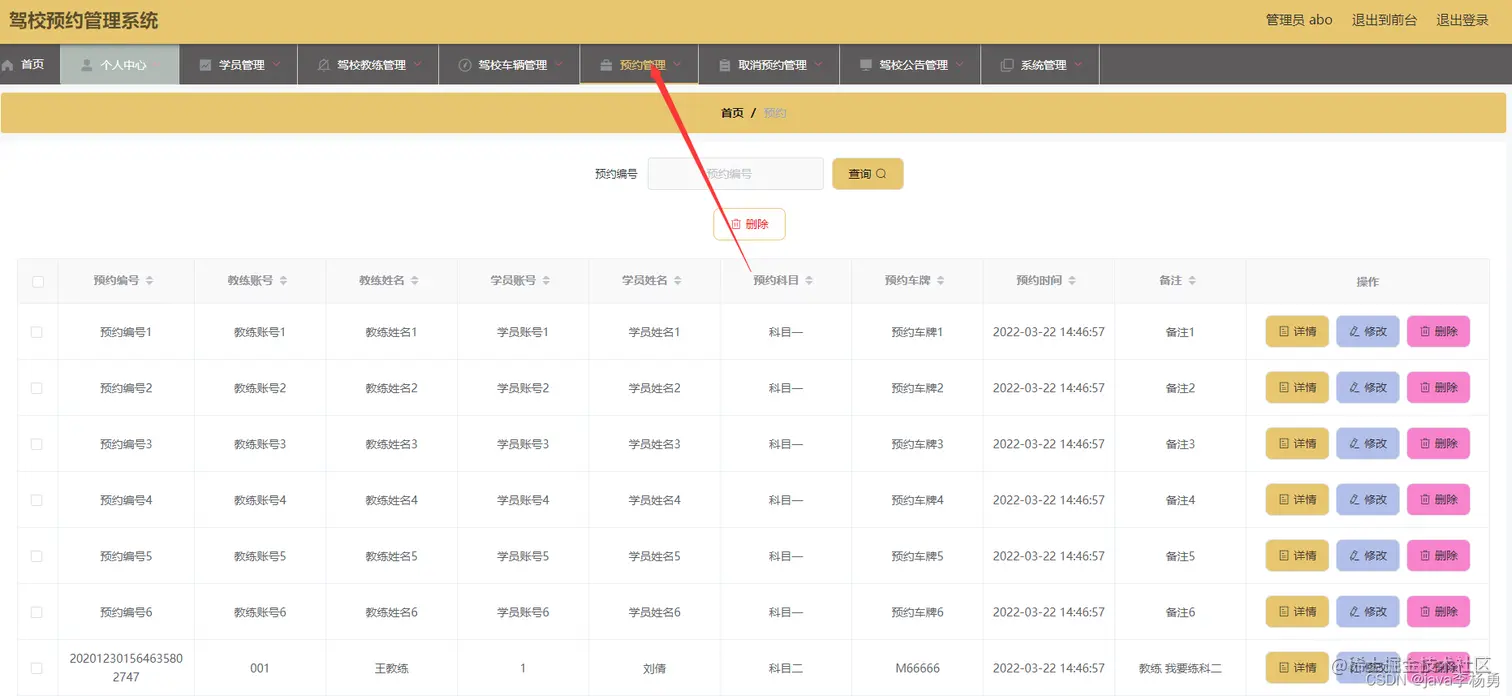Click the M66666 license plate cell
This screenshot has width=1512, height=696.
tap(917, 668)
